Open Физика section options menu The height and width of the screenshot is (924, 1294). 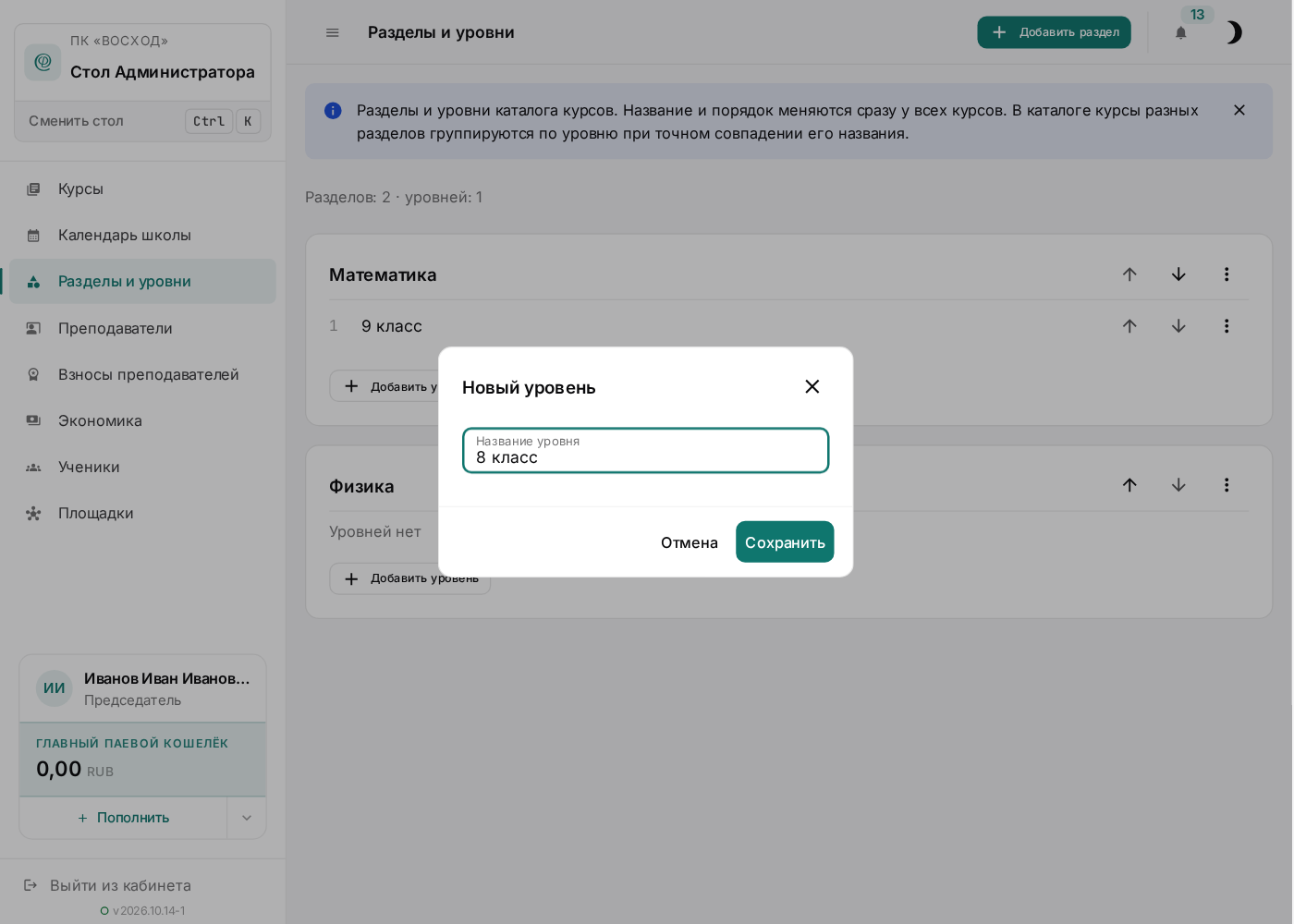coord(1227,485)
